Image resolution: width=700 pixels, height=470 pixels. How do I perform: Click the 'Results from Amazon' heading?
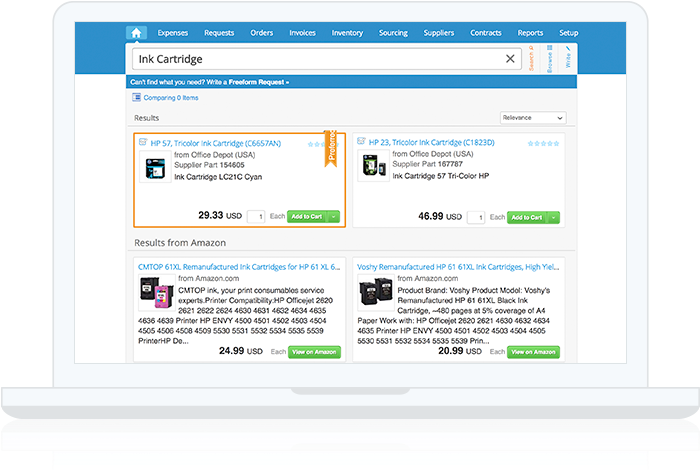tap(180, 243)
